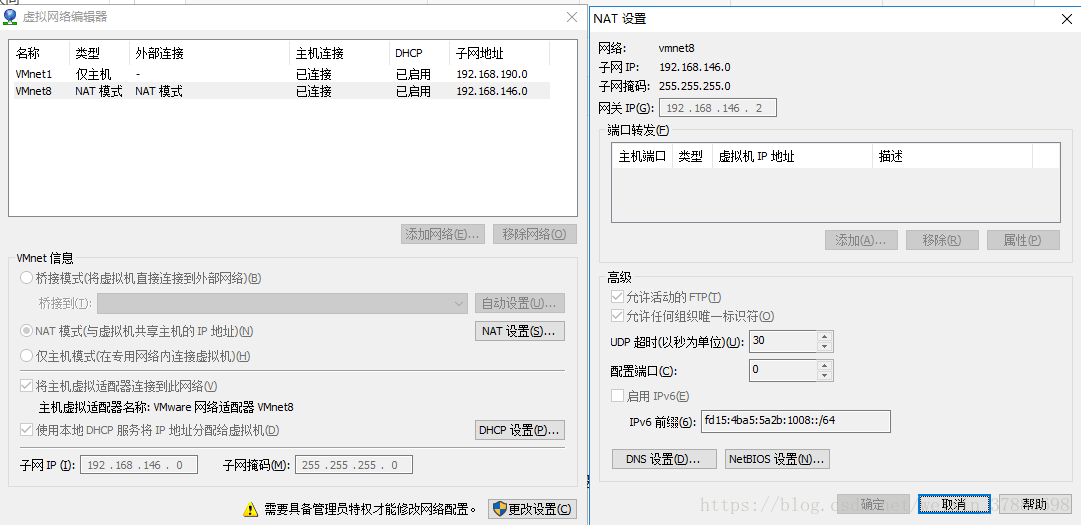Select the NAT mode radio button

pyautogui.click(x=26, y=331)
